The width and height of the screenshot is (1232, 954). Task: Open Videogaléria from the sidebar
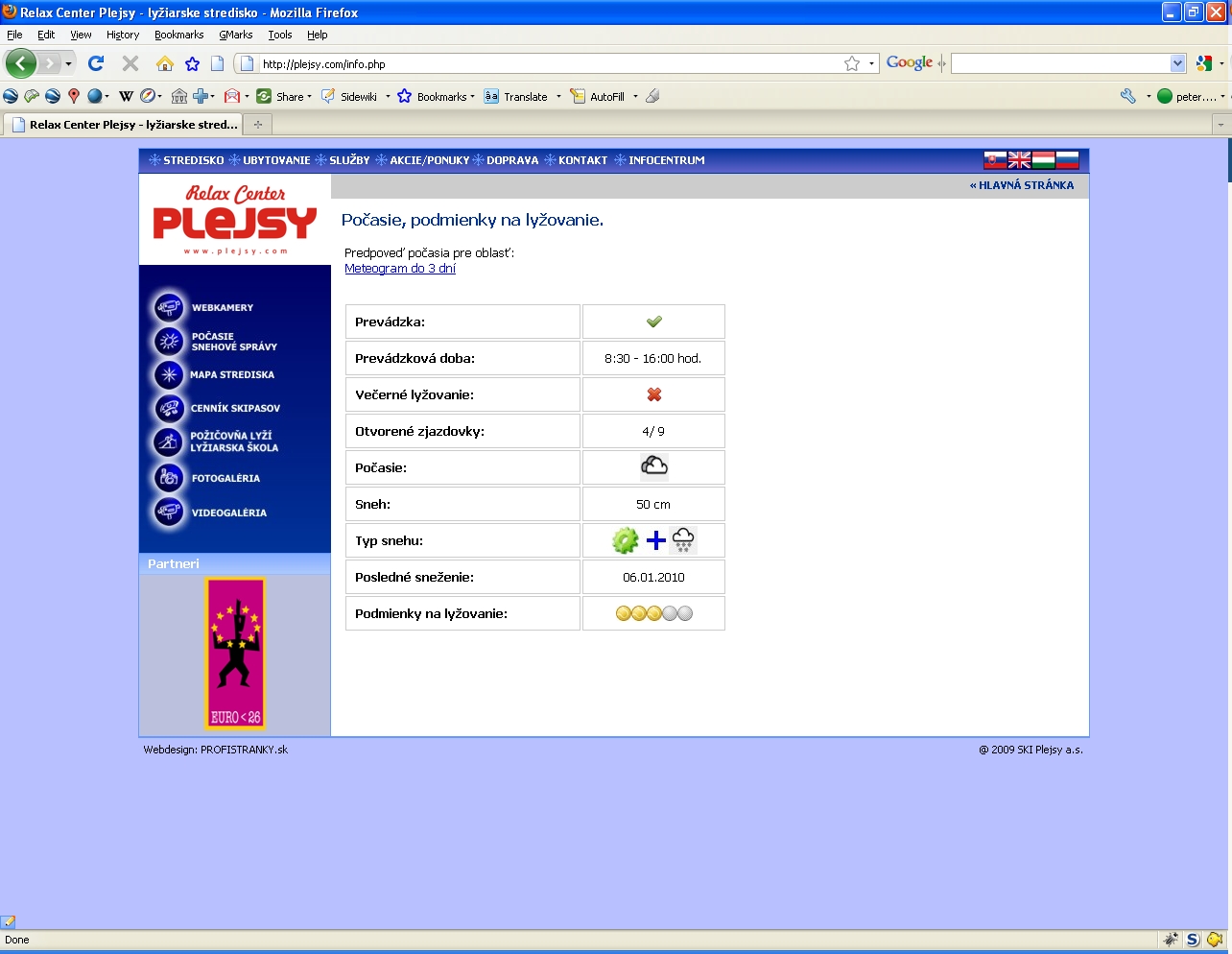point(210,513)
